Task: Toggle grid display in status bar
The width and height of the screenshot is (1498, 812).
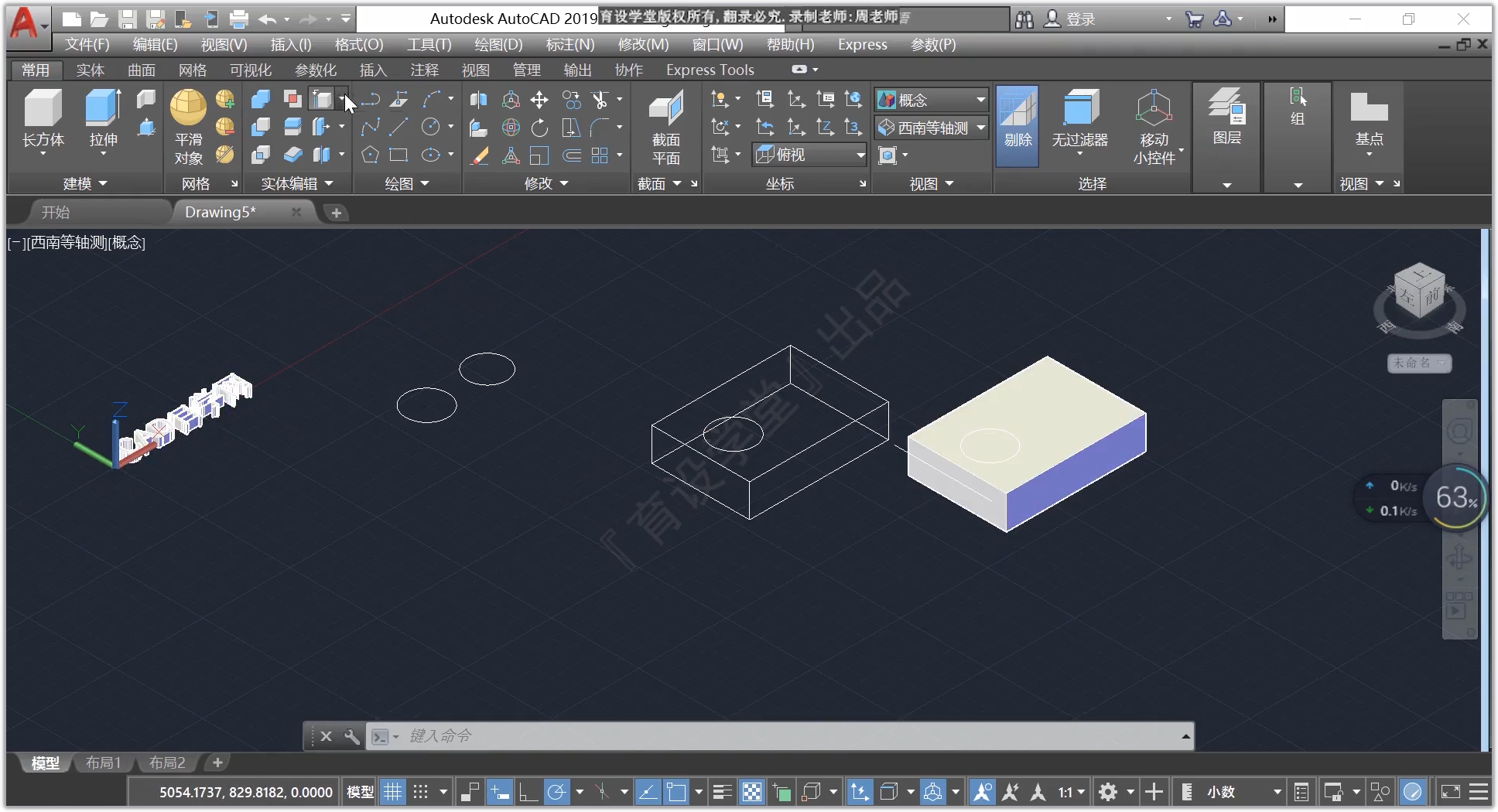Action: pos(393,792)
